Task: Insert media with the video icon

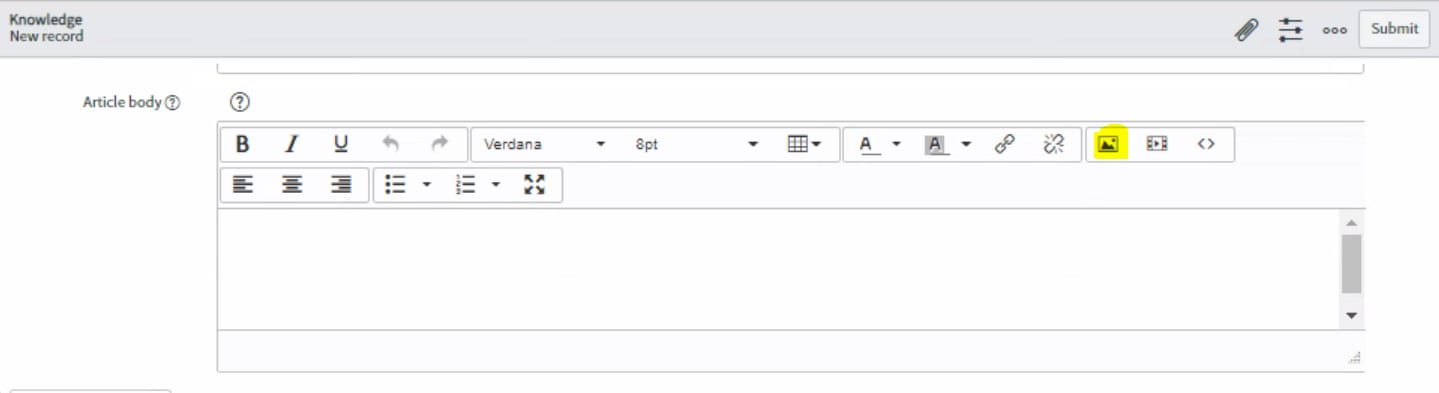Action: pos(1157,144)
